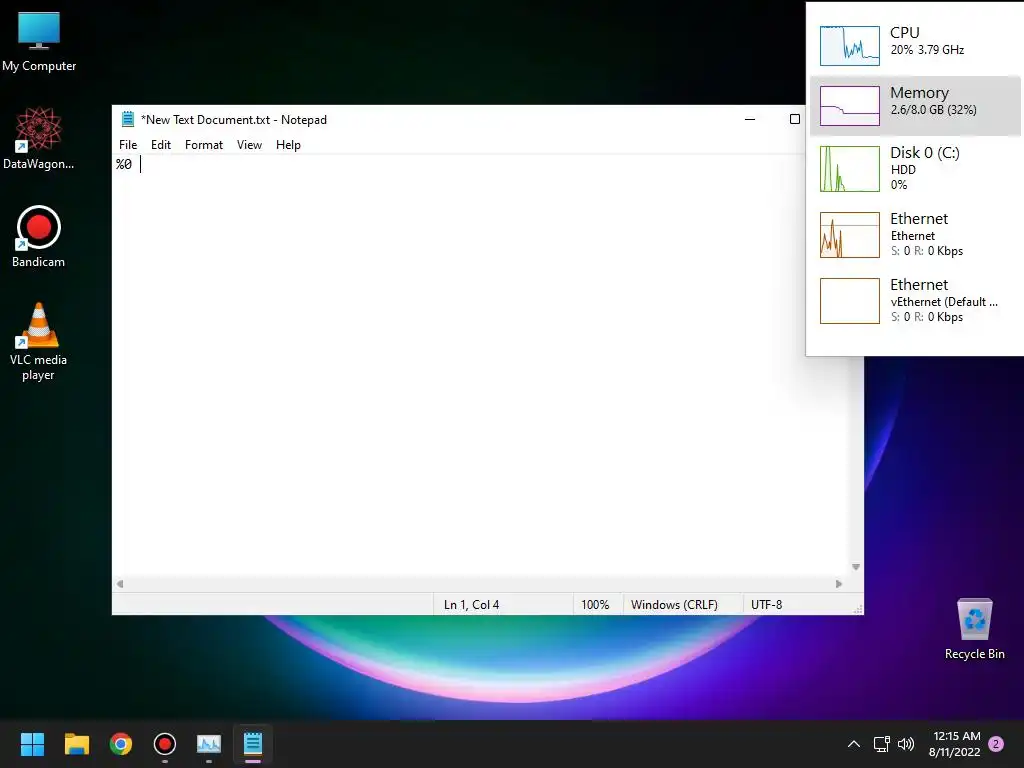Click the Notepad icon in title bar
Screen dimensions: 1024x768
tap(128, 119)
